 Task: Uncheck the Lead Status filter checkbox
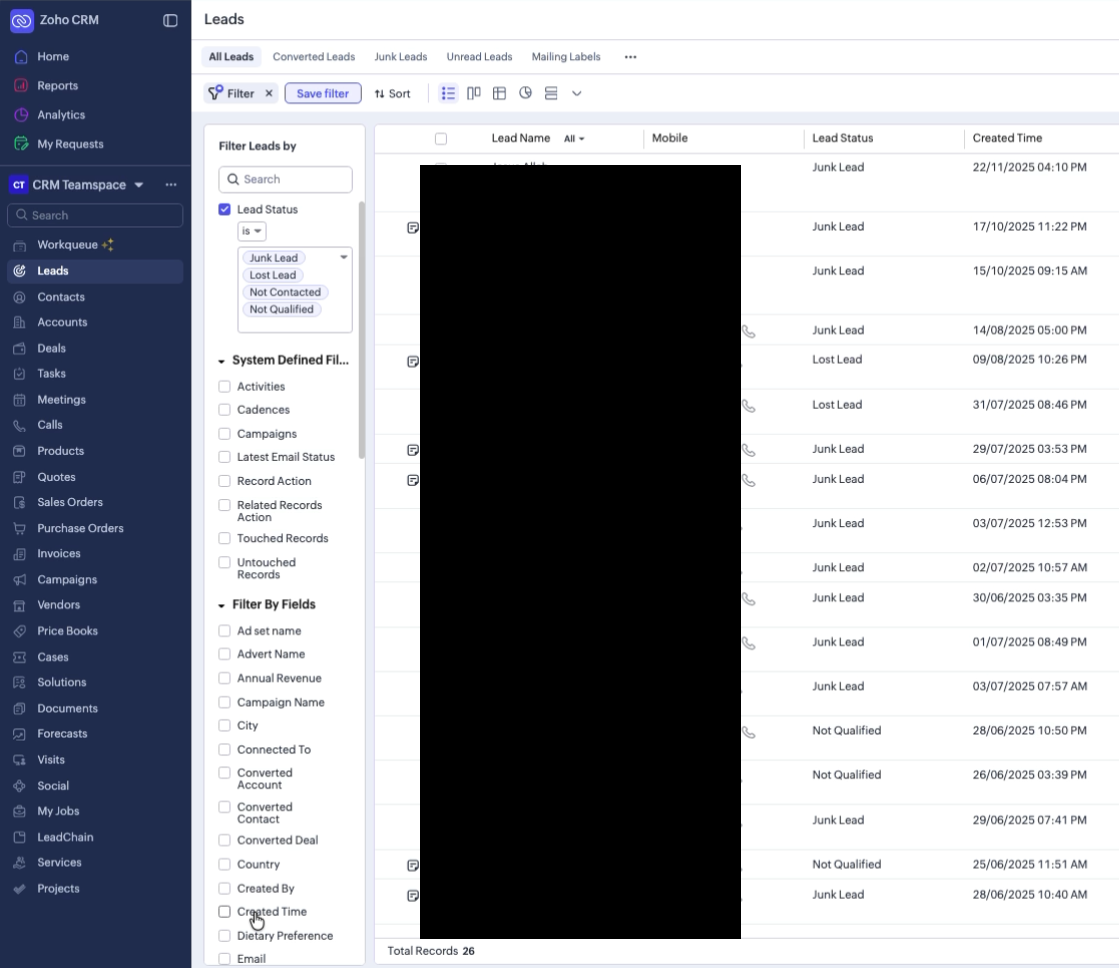tap(225, 209)
